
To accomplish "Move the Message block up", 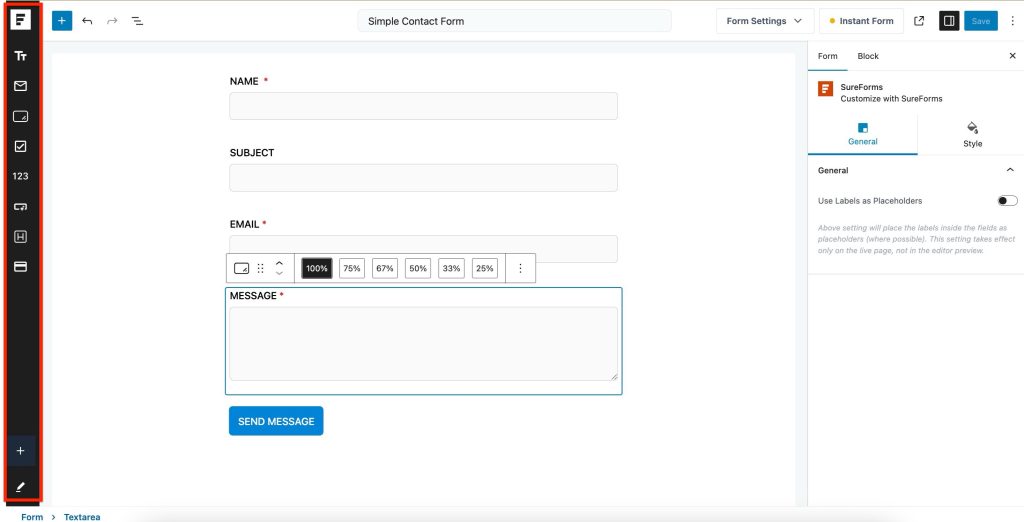I will [x=280, y=263].
